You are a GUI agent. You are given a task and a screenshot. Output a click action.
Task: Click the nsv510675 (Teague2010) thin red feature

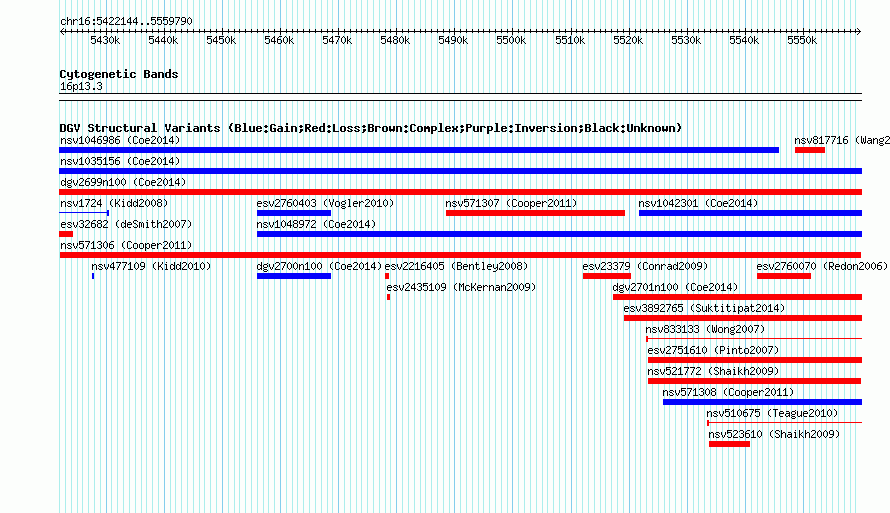click(784, 423)
